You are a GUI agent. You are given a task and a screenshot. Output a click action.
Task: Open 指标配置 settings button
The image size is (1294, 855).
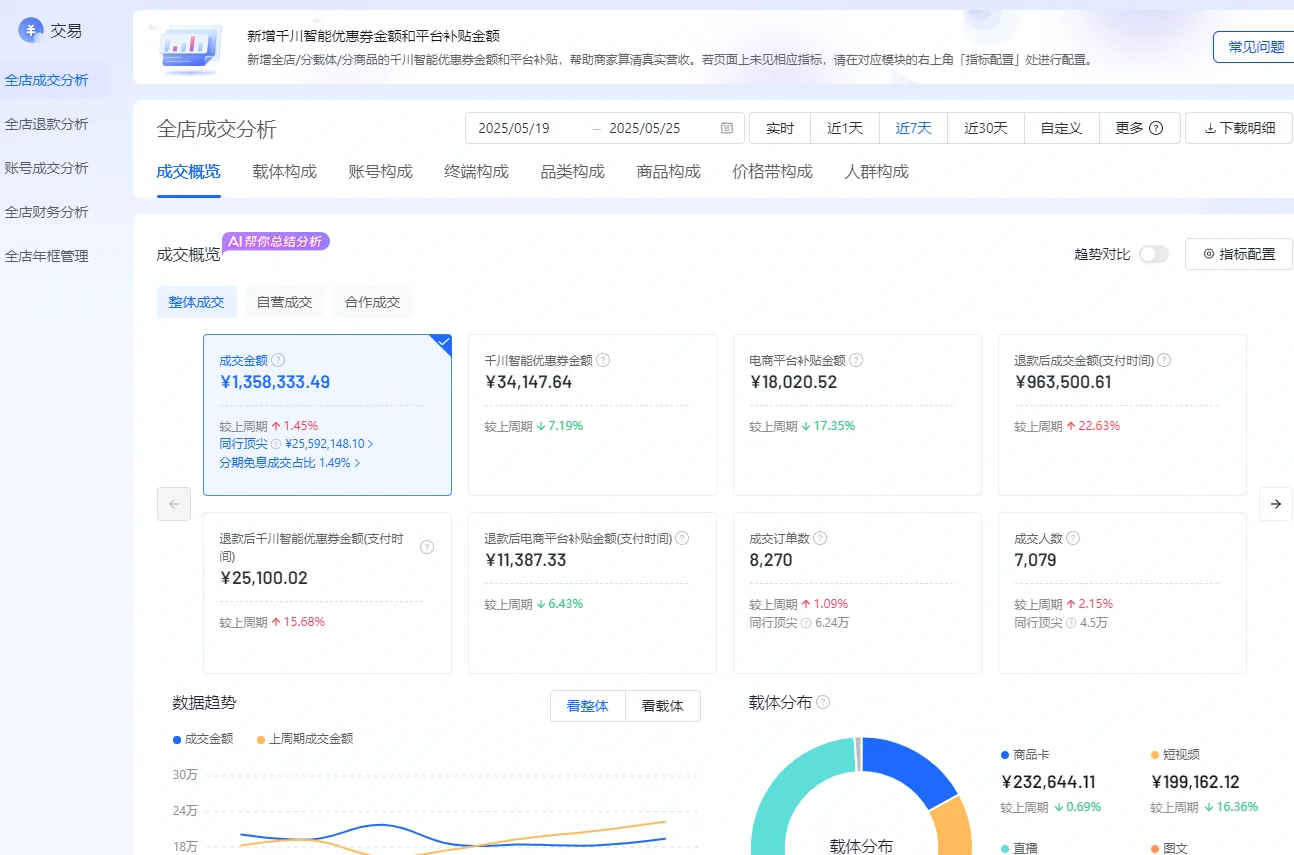click(x=1239, y=254)
